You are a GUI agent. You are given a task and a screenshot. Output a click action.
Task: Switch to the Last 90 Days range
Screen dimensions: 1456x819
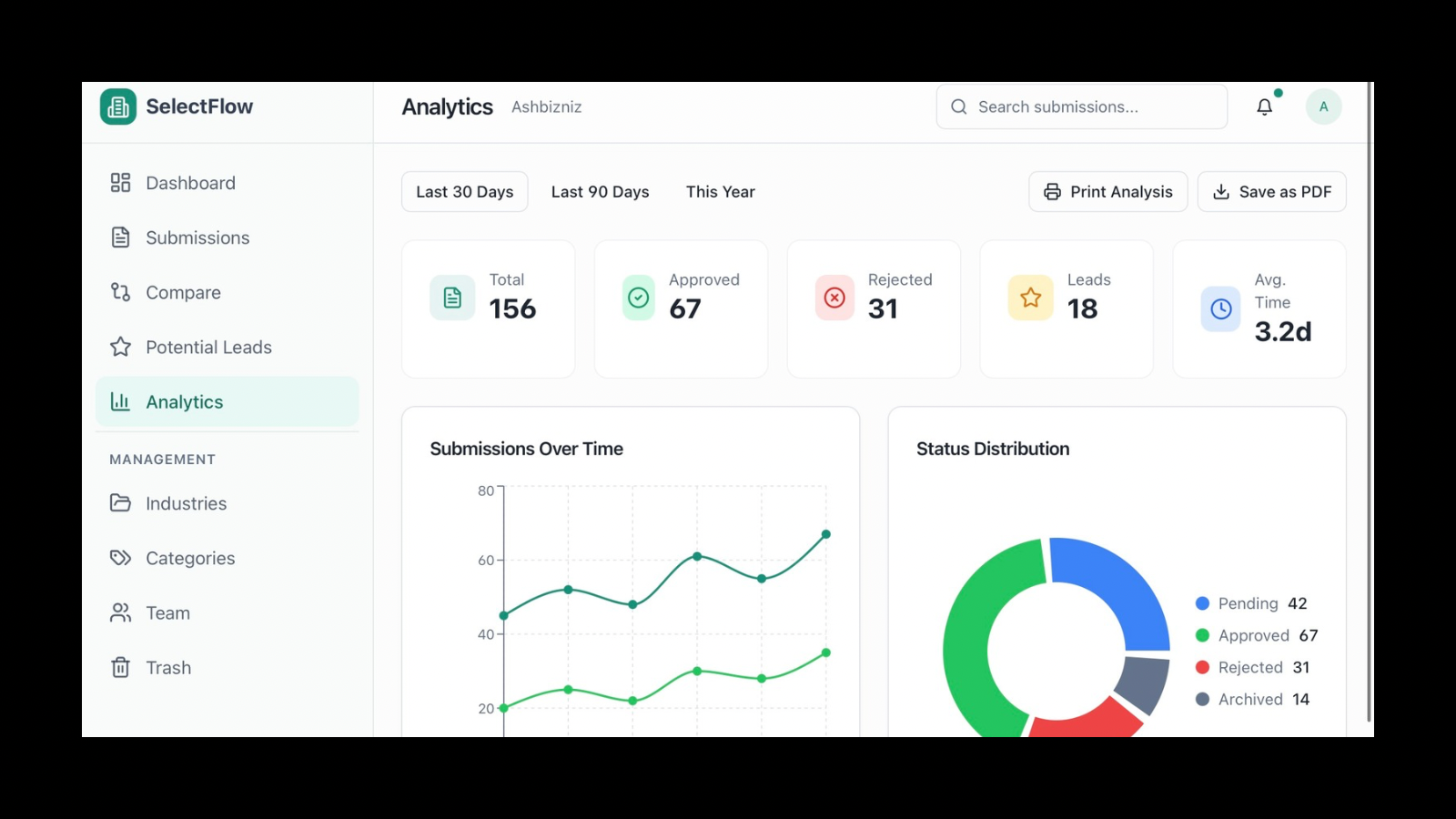pos(600,191)
